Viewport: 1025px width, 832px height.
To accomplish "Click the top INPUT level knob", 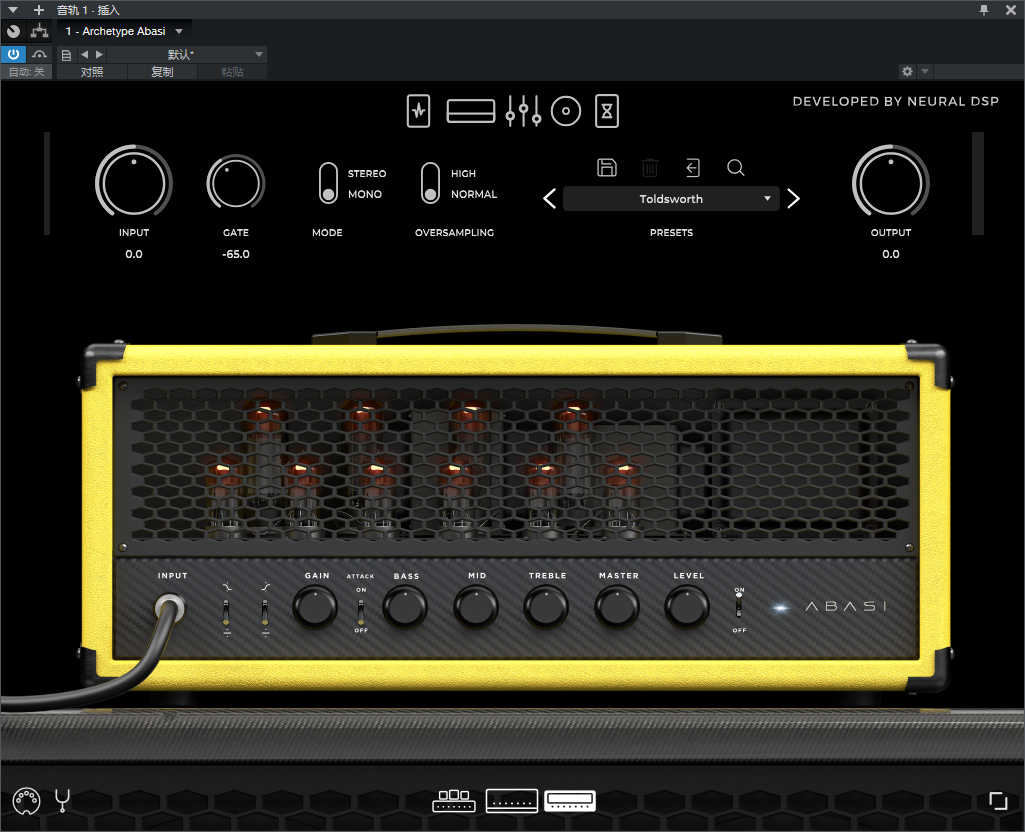I will coord(134,182).
